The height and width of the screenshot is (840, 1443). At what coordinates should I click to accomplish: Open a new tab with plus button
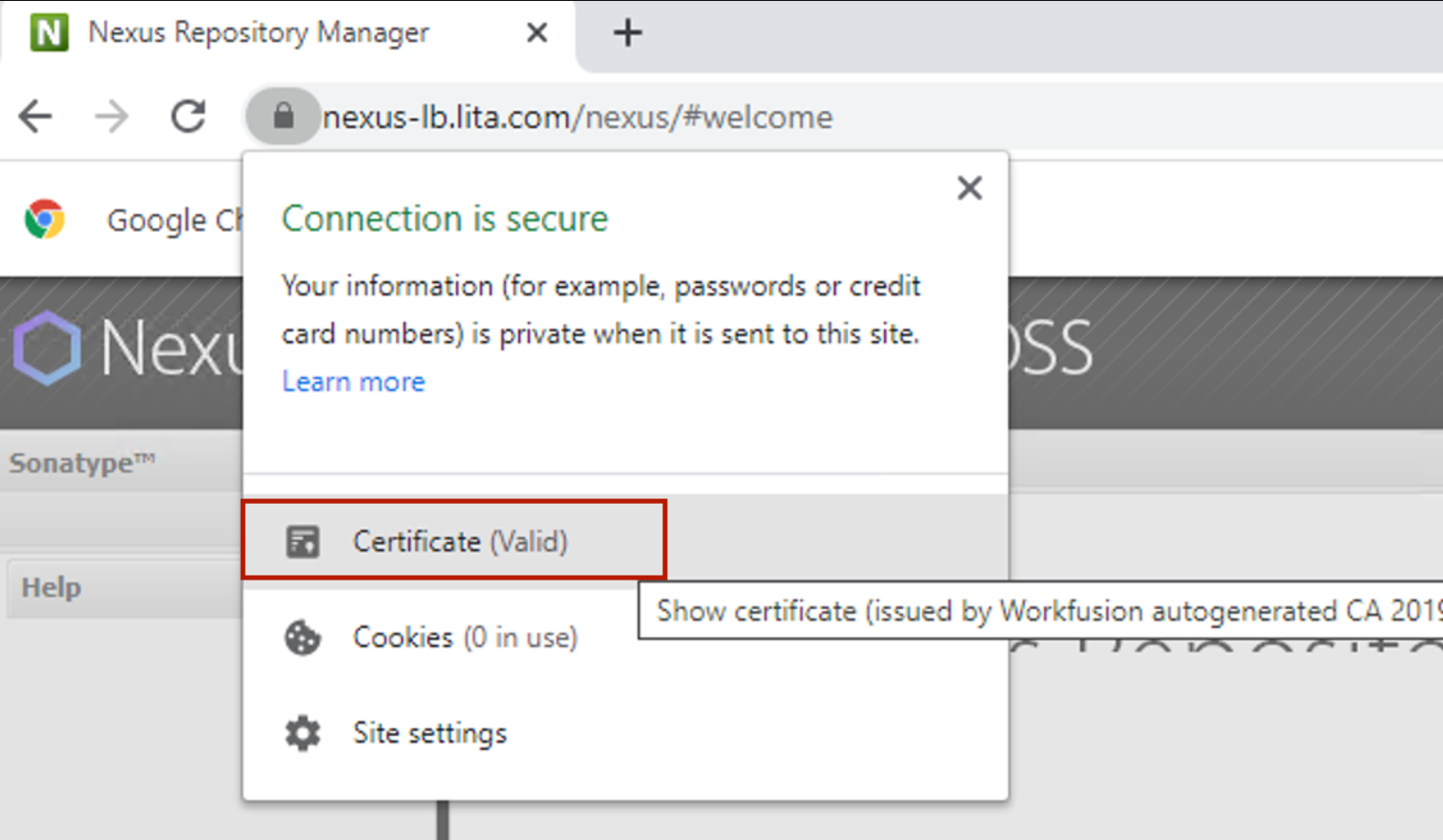pyautogui.click(x=627, y=33)
